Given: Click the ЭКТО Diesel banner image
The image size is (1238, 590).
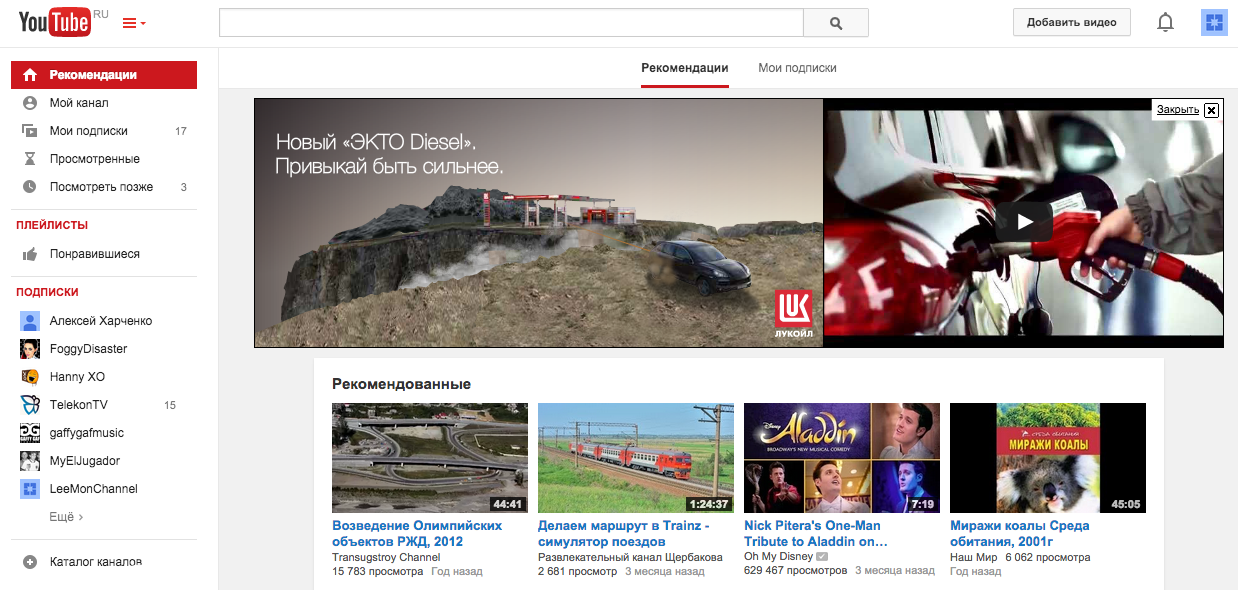Looking at the screenshot, I should click(539, 223).
